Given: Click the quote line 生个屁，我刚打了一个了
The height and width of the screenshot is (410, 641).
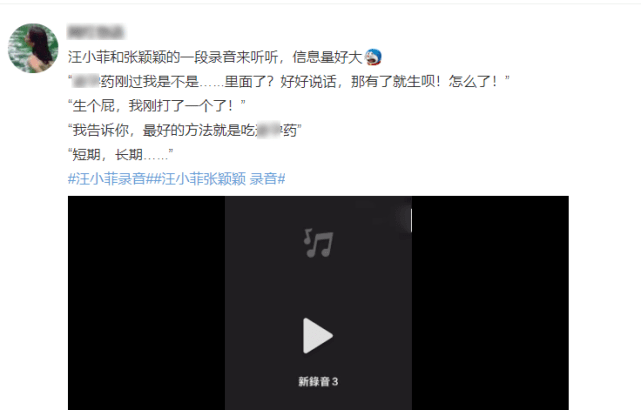Looking at the screenshot, I should [157, 106].
